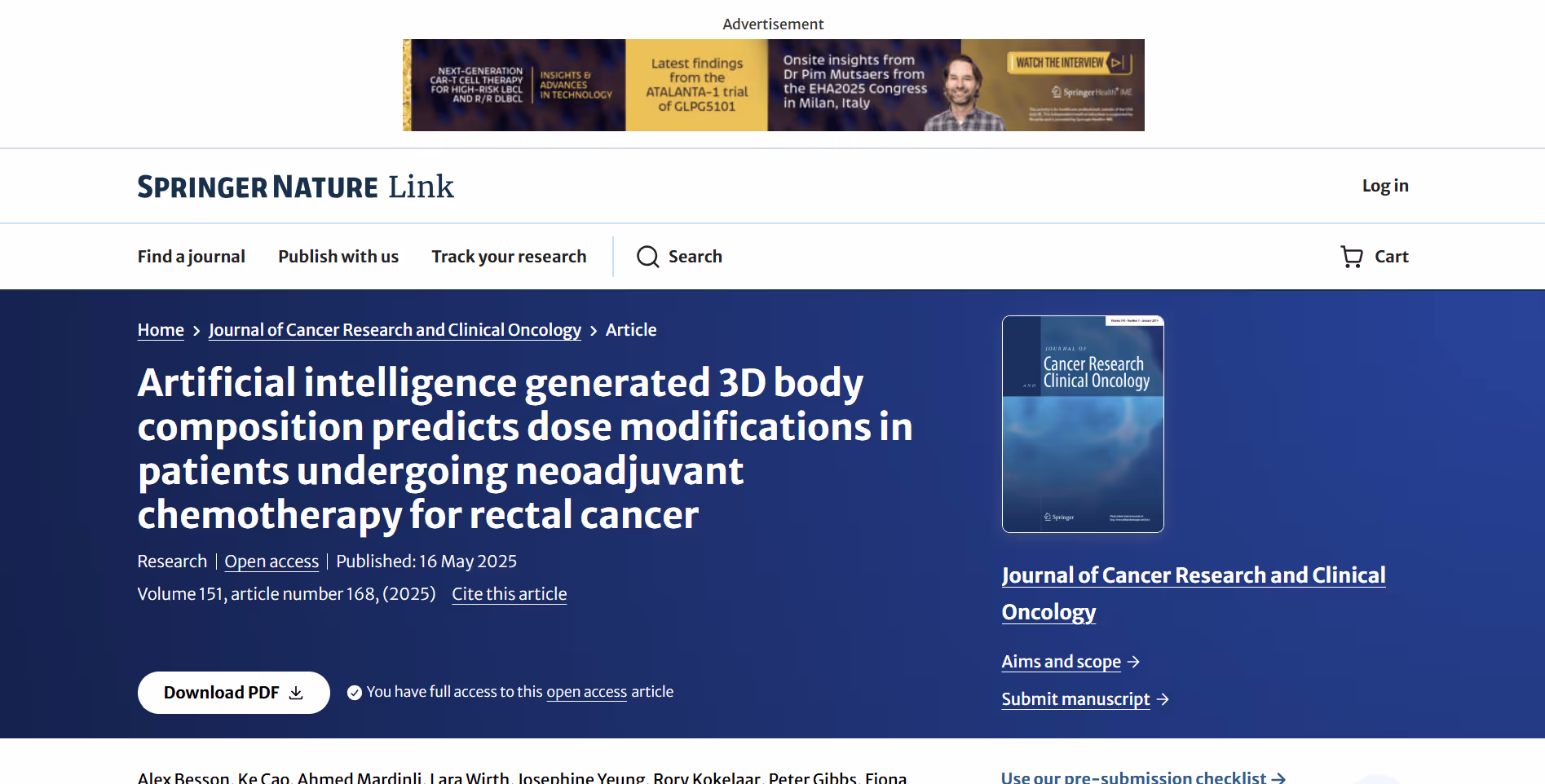Click the arrow next to Aims and scope
The image size is (1545, 784).
tap(1133, 662)
